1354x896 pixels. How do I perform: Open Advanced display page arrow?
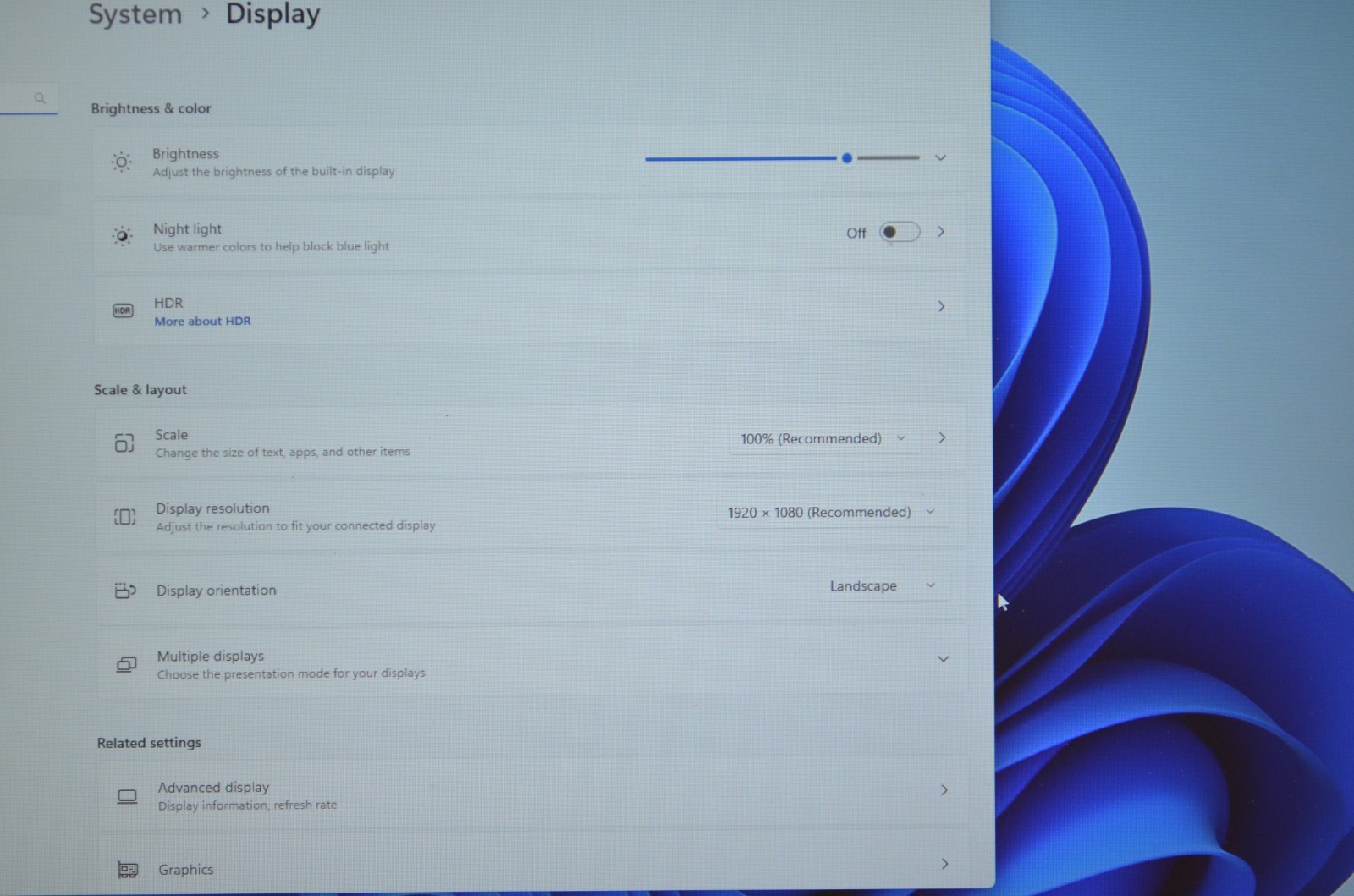click(944, 789)
